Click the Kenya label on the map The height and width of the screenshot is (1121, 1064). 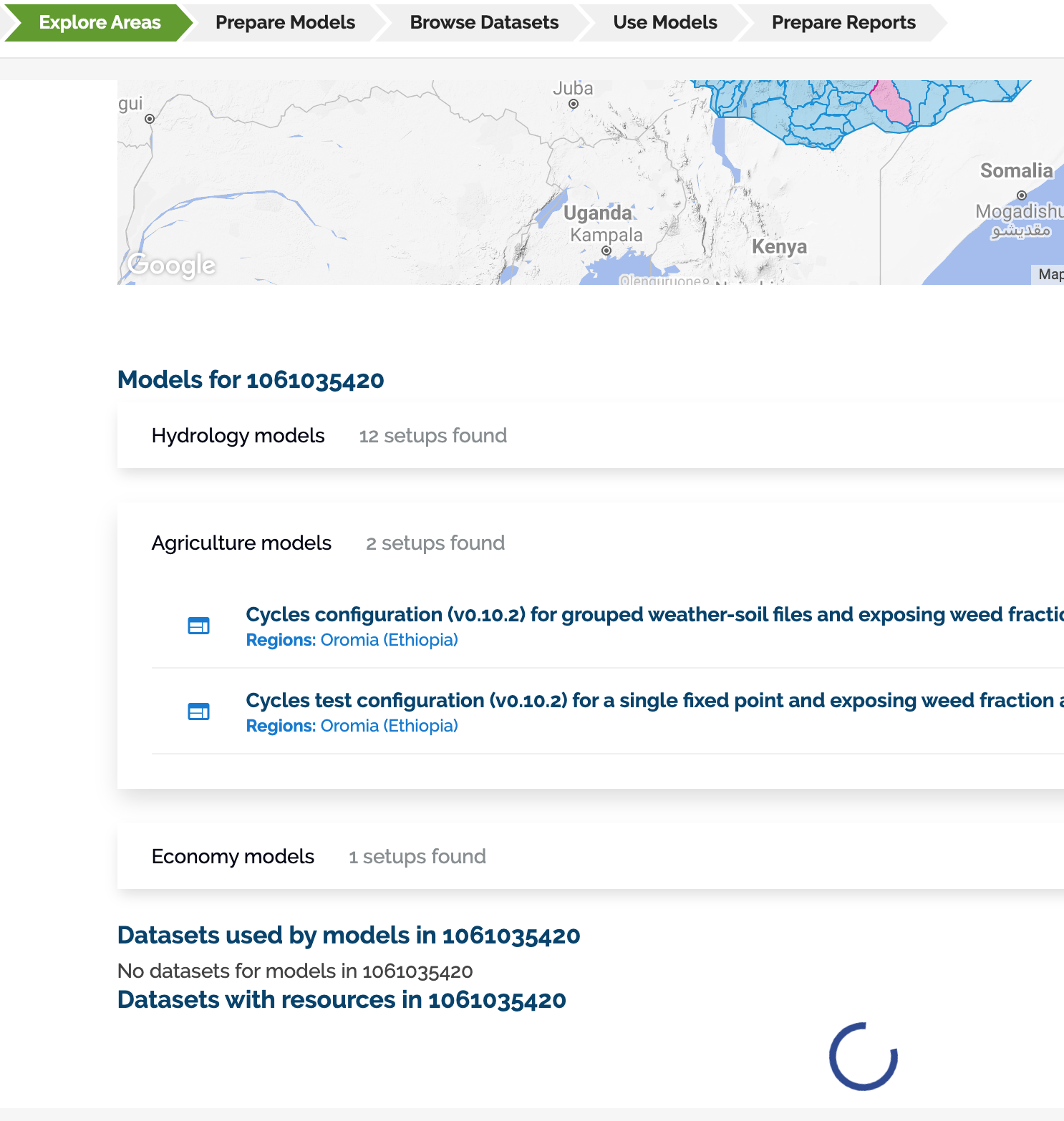click(779, 247)
